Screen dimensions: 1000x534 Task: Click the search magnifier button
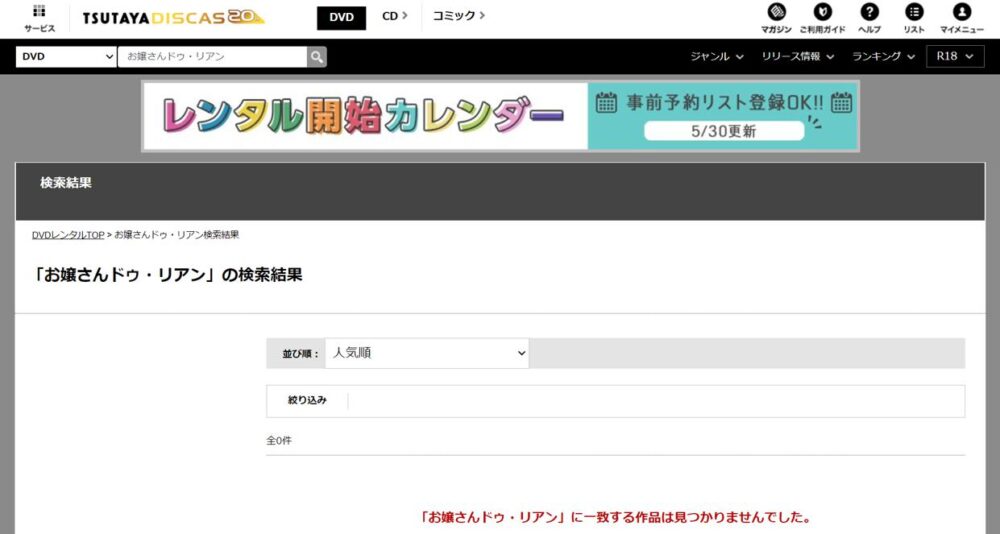pyautogui.click(x=317, y=57)
